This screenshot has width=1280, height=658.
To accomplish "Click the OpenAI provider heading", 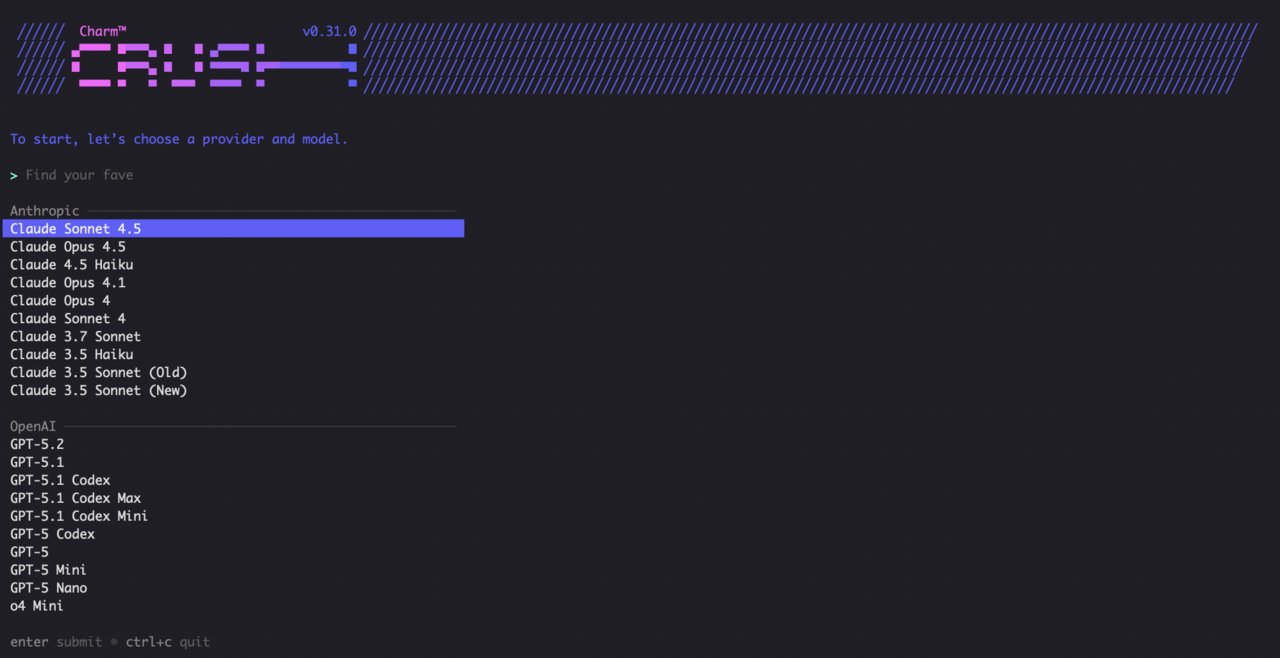I will pyautogui.click(x=33, y=427).
